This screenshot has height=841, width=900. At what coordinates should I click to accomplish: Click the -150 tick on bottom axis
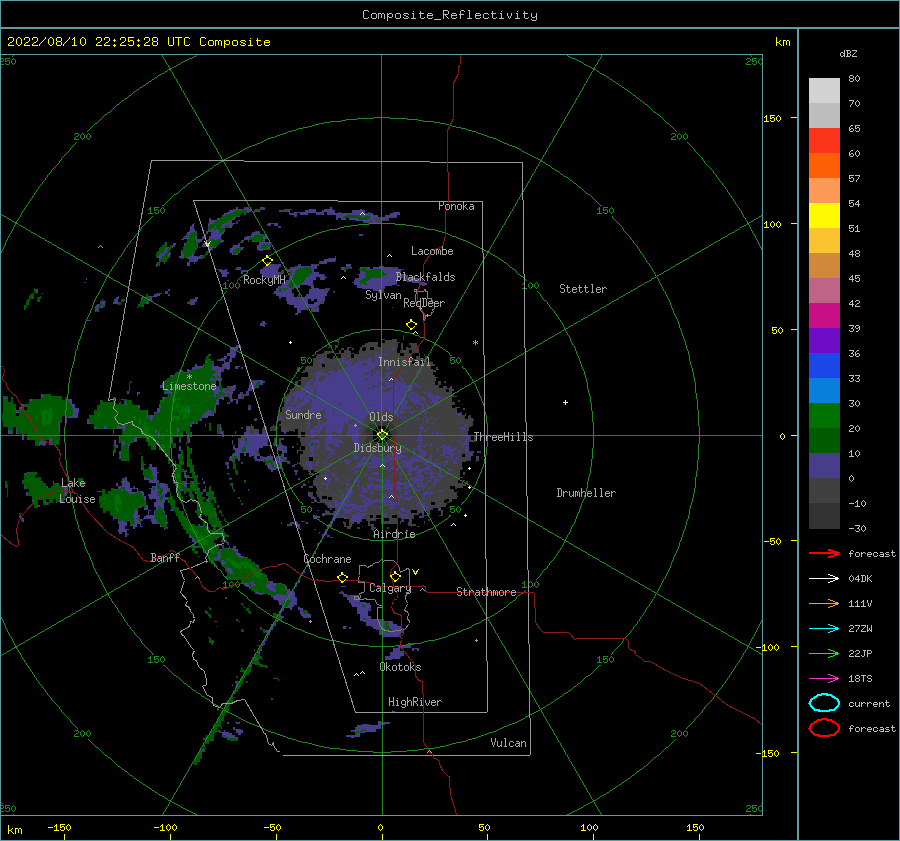coord(59,828)
